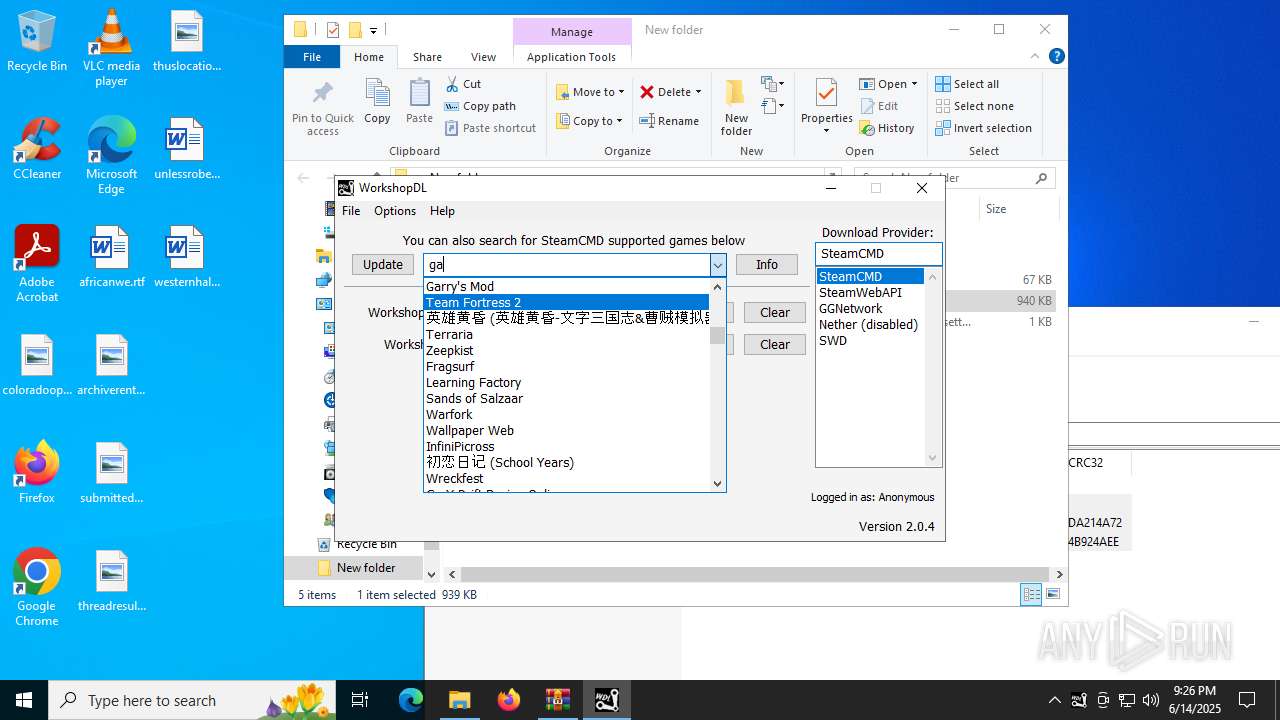Click the lower Clear button
1280x720 pixels.
(775, 345)
